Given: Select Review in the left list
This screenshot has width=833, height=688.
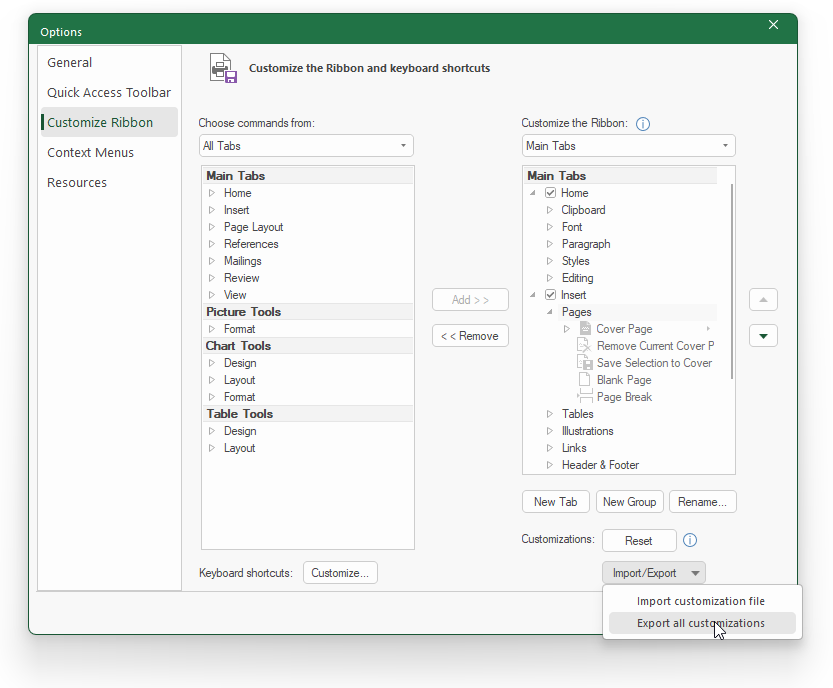Looking at the screenshot, I should tap(242, 278).
